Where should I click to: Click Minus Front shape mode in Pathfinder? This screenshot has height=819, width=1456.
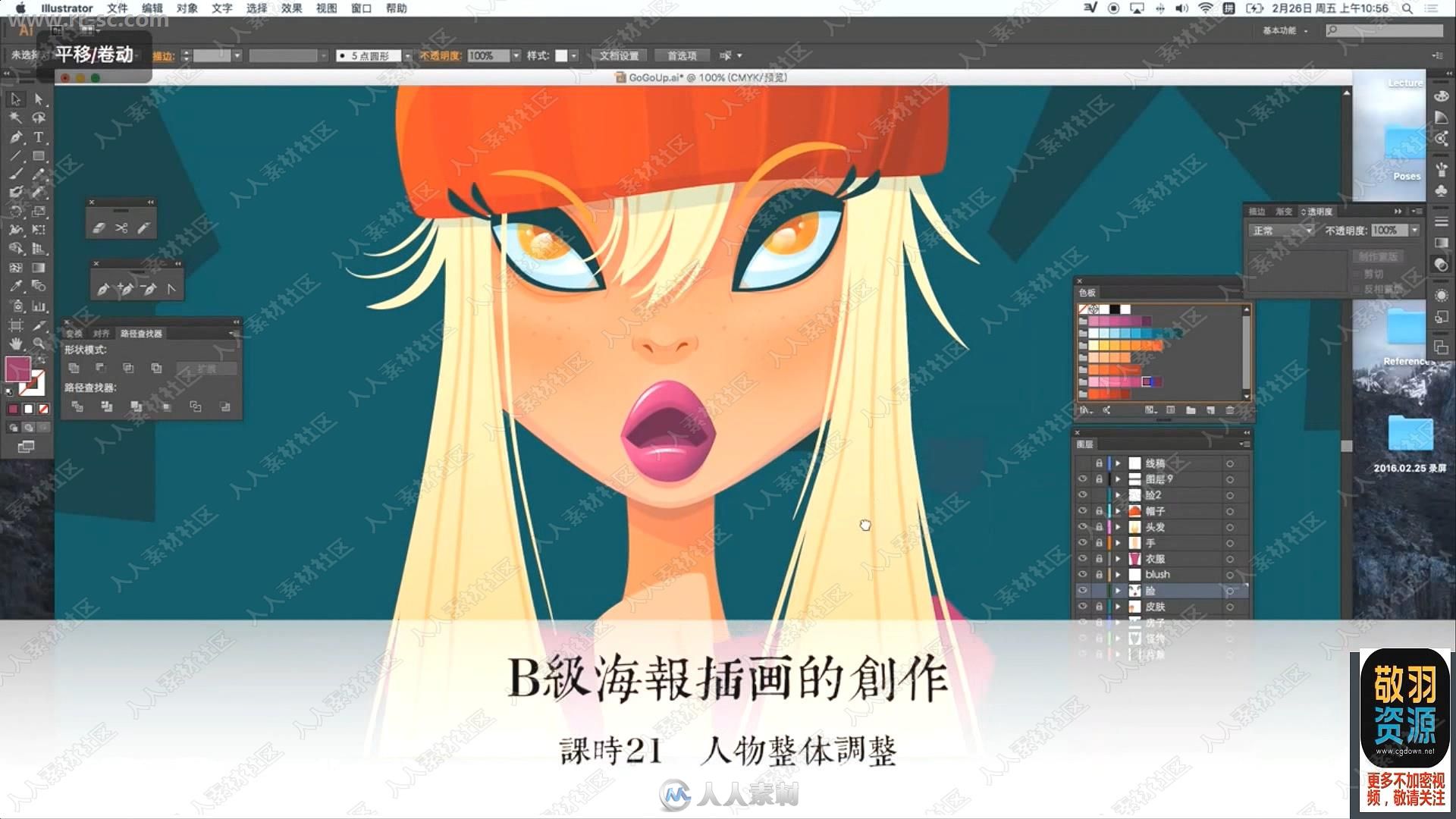[101, 369]
